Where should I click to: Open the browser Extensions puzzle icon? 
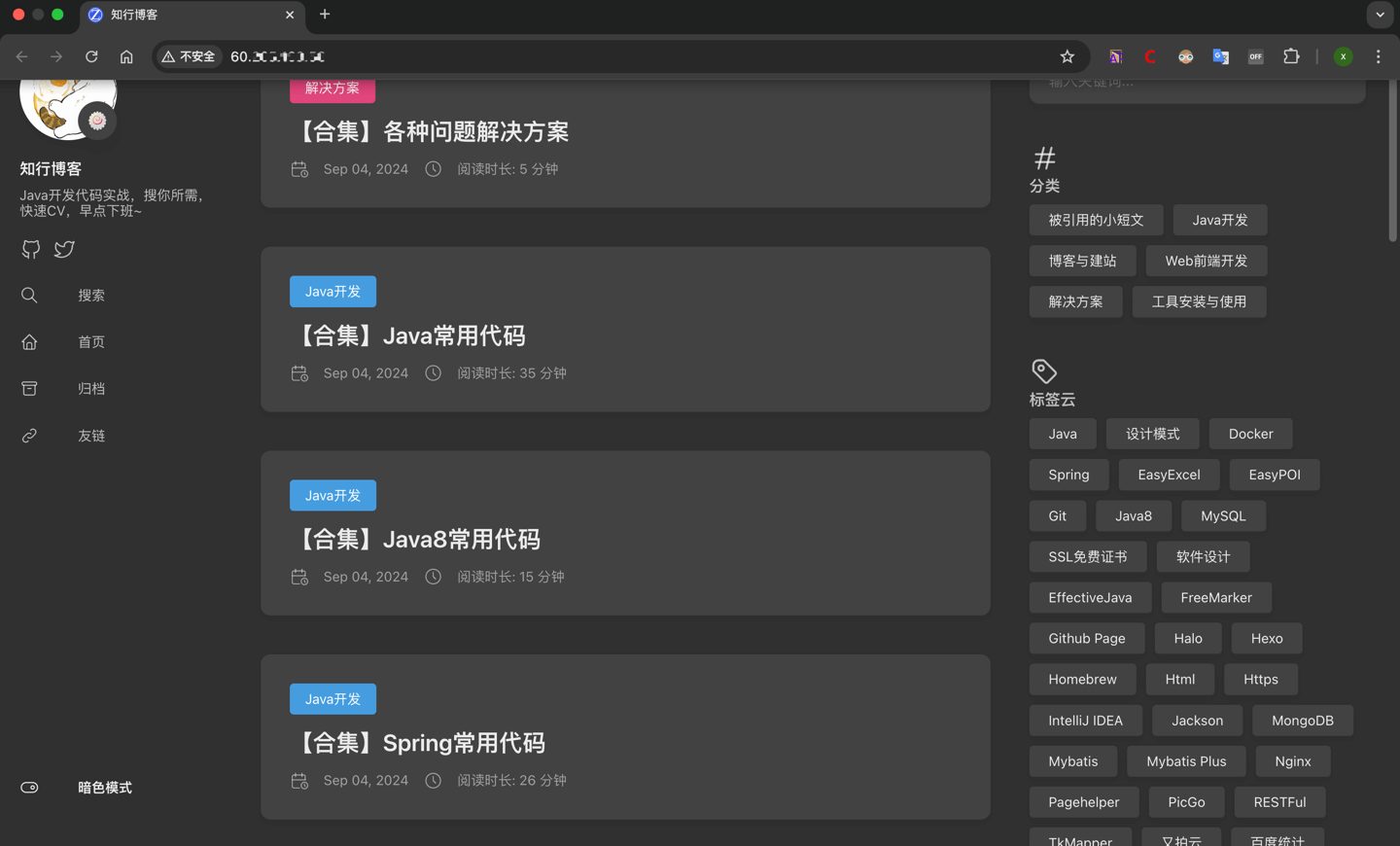[1291, 56]
